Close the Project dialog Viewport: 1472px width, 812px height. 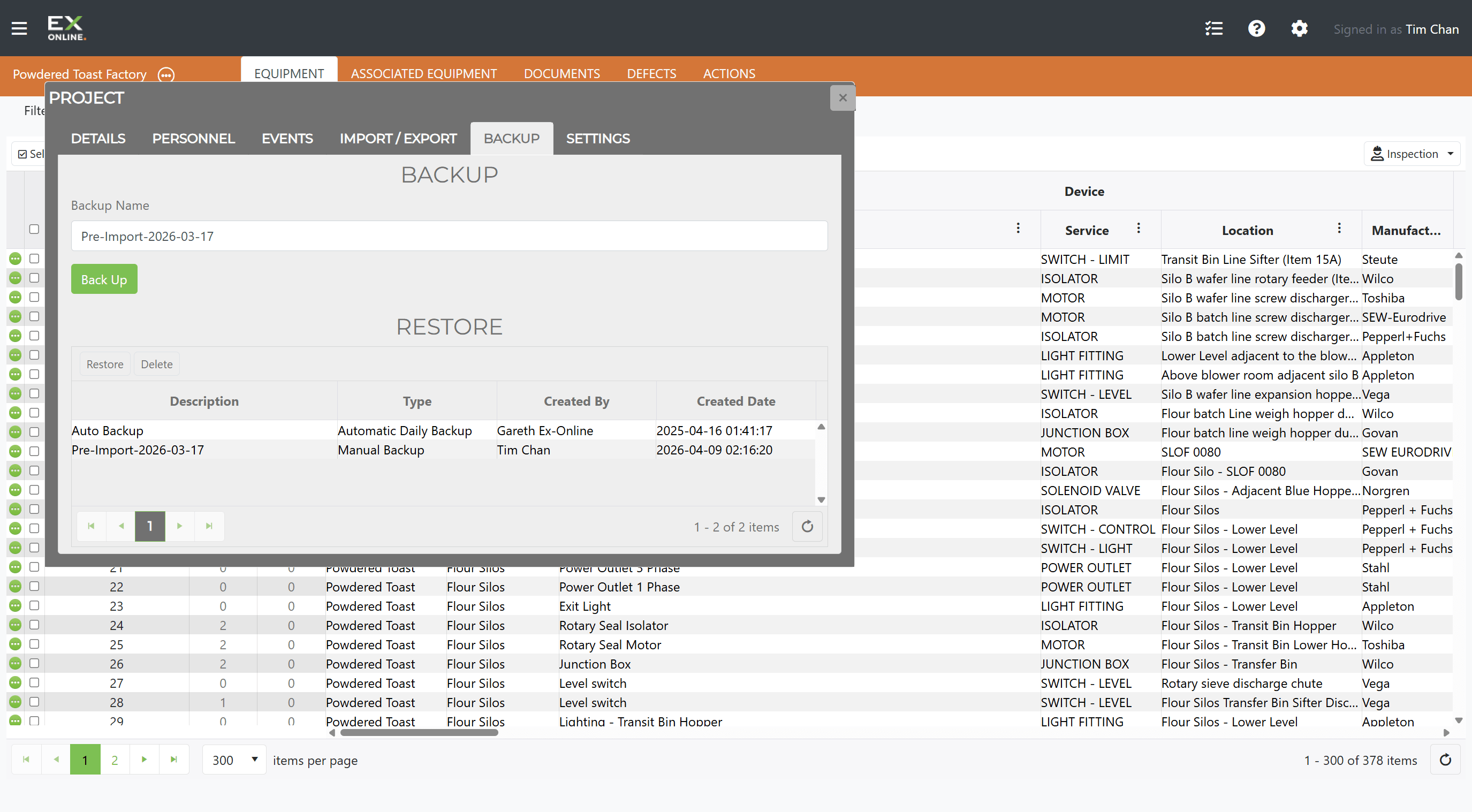click(843, 98)
